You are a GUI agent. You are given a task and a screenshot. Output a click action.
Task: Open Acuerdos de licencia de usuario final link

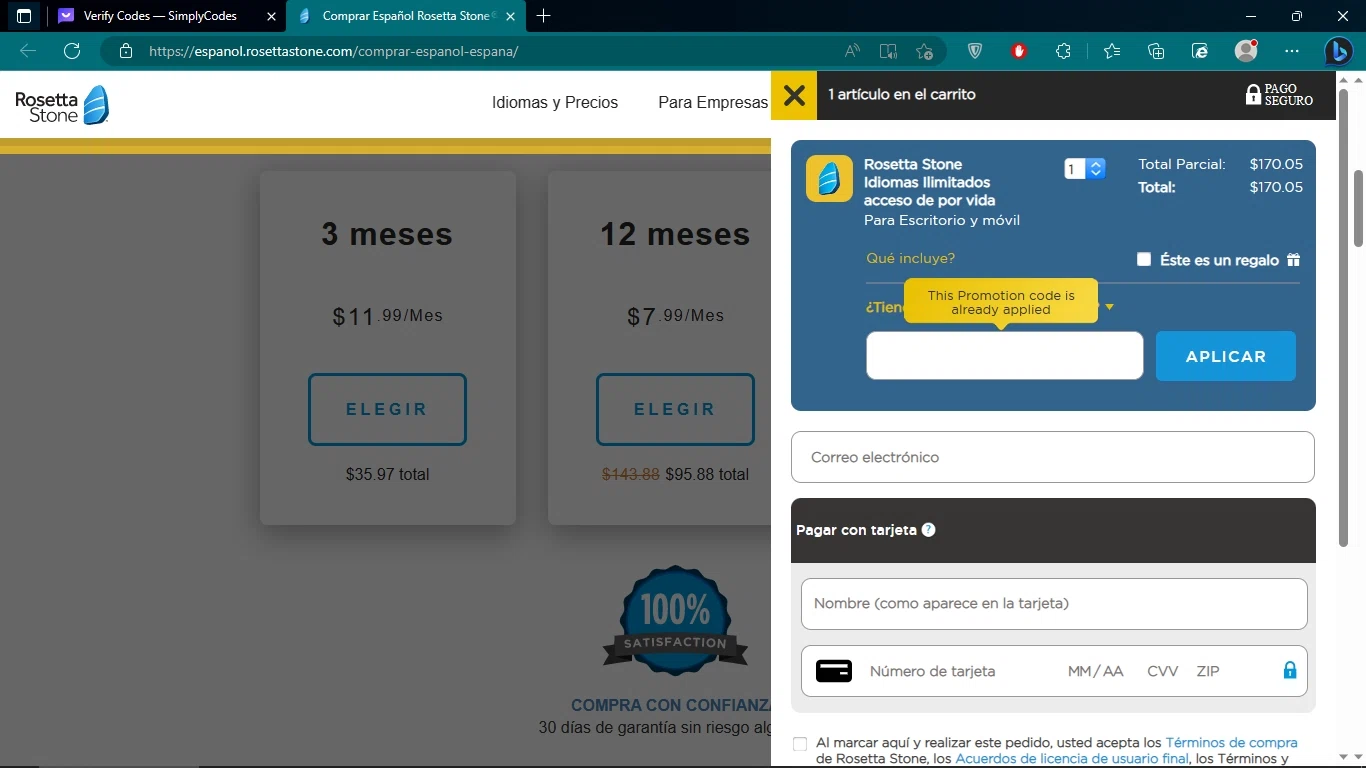pyautogui.click(x=1072, y=759)
